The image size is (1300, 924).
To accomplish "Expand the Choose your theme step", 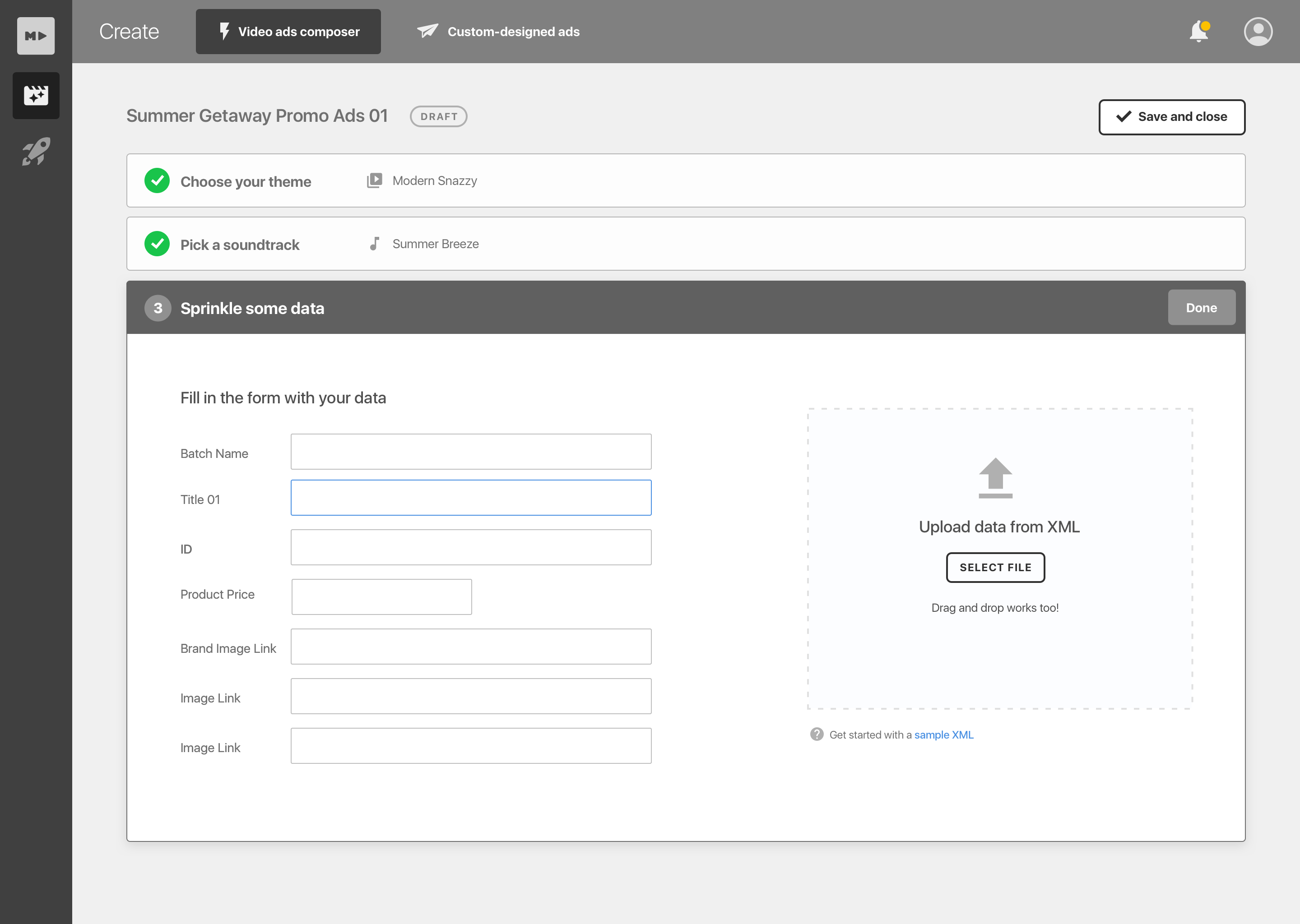I will tap(685, 181).
